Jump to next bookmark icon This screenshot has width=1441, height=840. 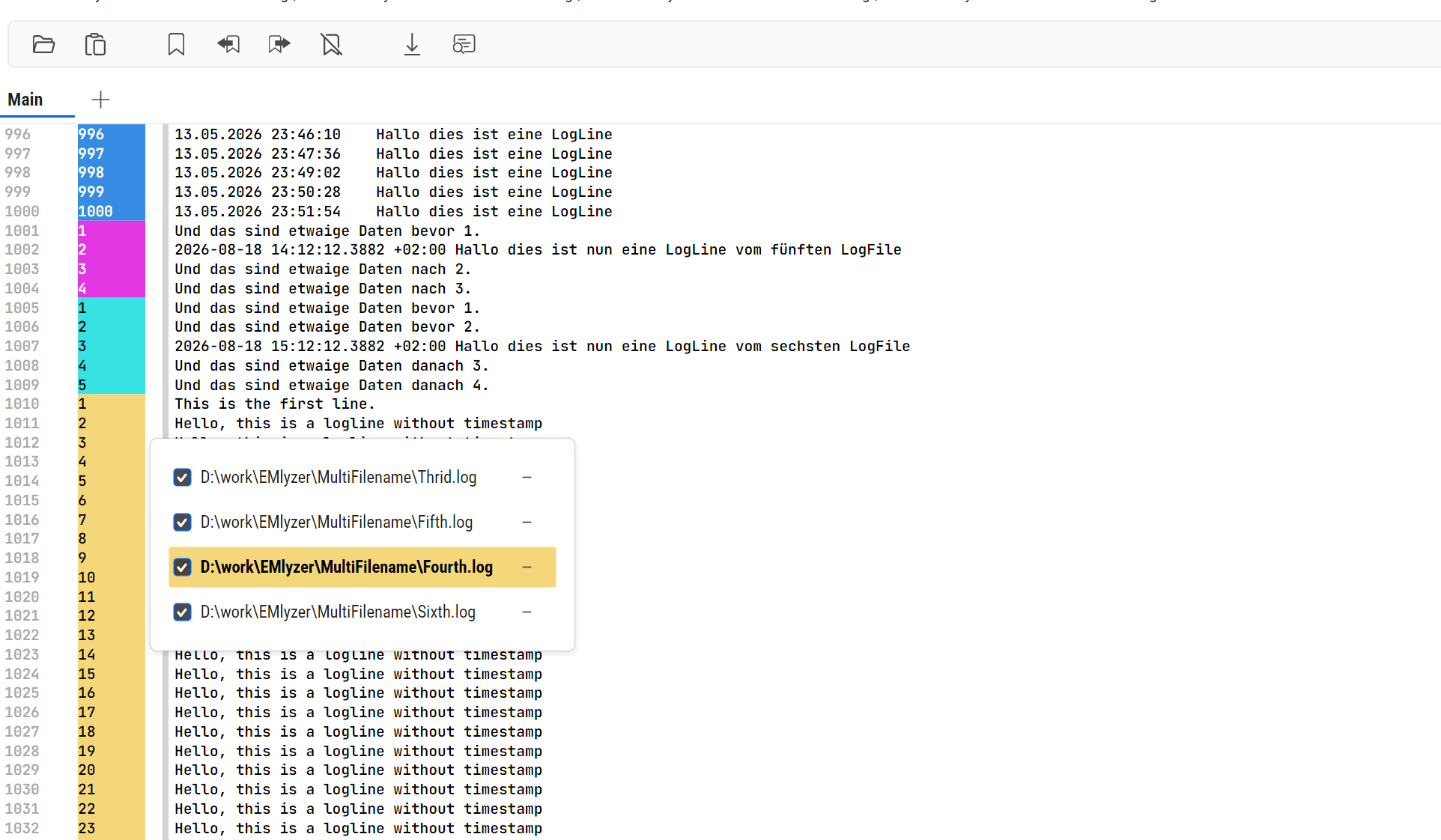point(279,45)
